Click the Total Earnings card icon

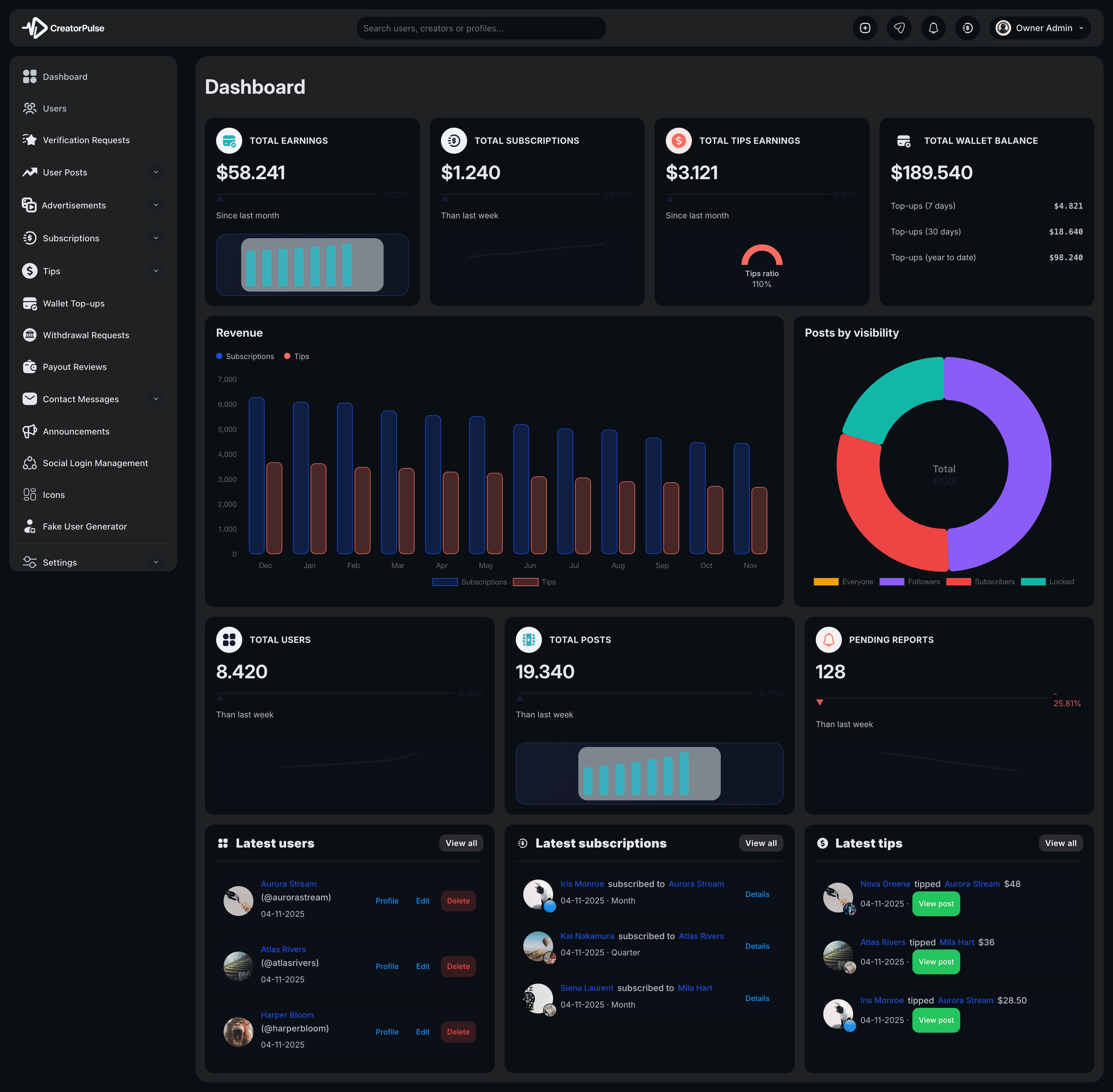(x=229, y=140)
